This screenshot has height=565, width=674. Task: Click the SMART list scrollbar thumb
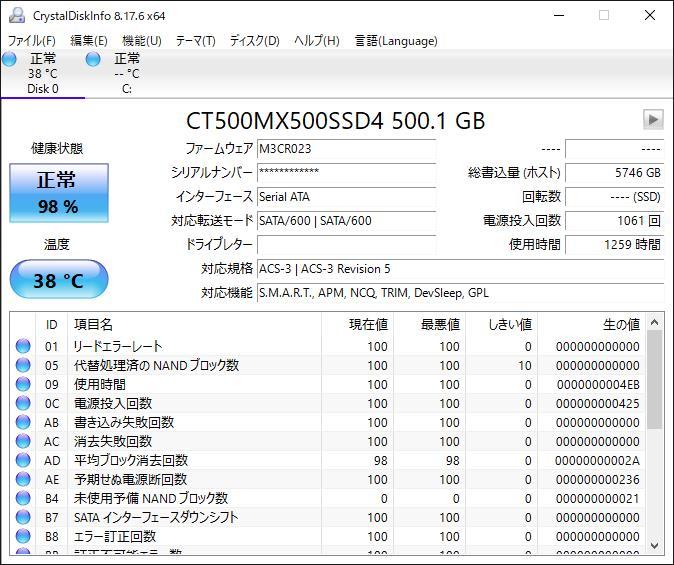(x=654, y=380)
